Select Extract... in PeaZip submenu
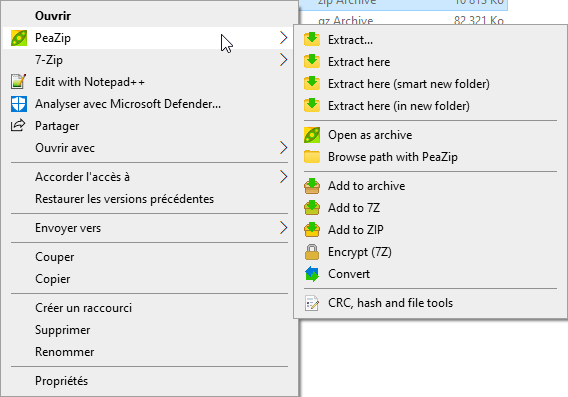The width and height of the screenshot is (568, 397). [430, 40]
